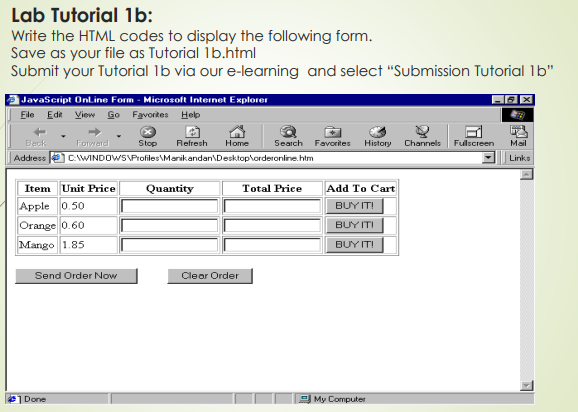Click the scrollbar down arrow
The height and width of the screenshot is (412, 578).
point(527,385)
